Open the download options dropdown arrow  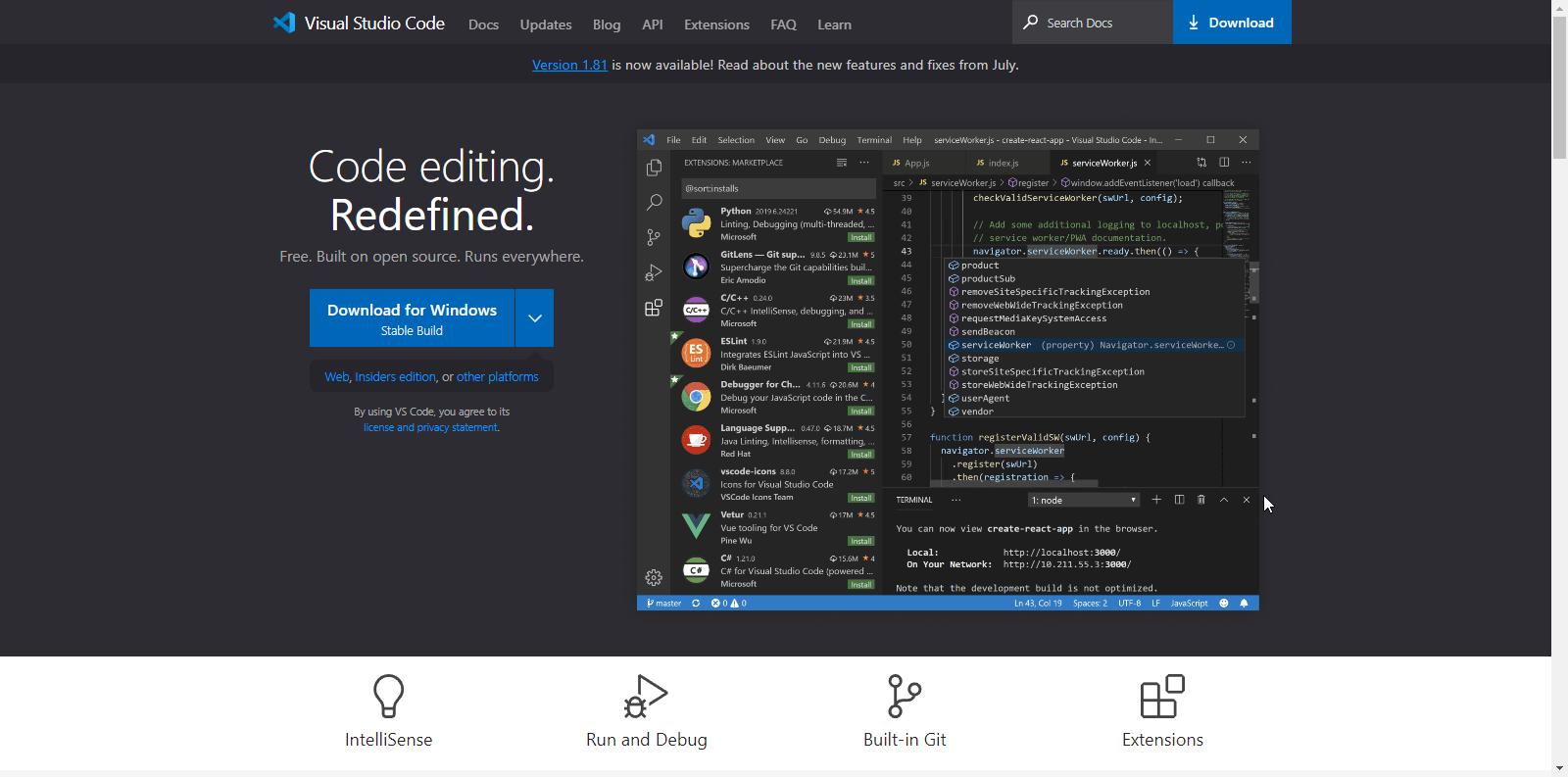pyautogui.click(x=535, y=317)
